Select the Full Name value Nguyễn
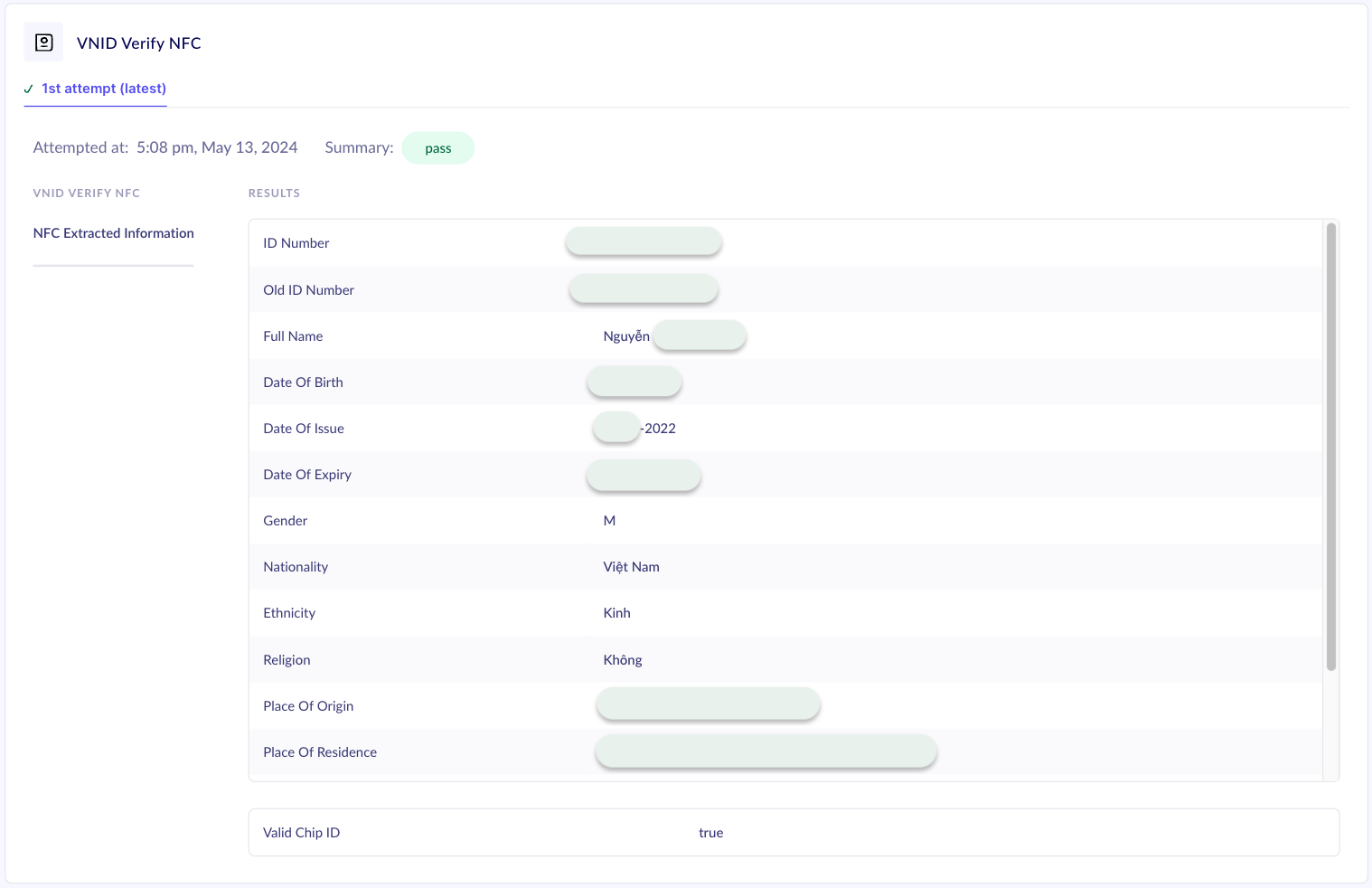Viewport: 1372px width, 888px height. coord(625,336)
